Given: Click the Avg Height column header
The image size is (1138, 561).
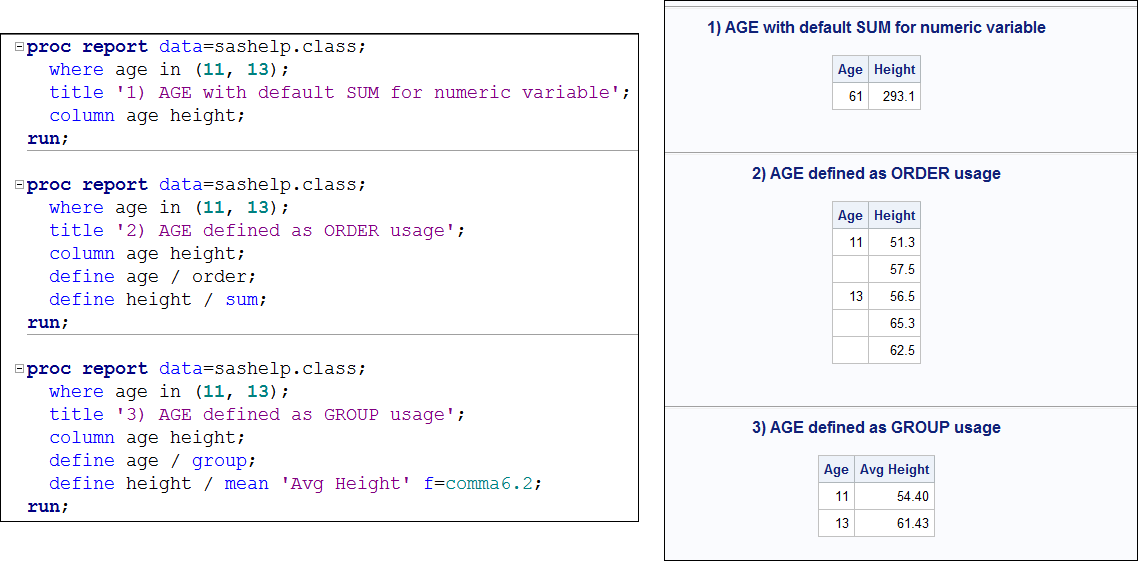Looking at the screenshot, I should coord(894,470).
